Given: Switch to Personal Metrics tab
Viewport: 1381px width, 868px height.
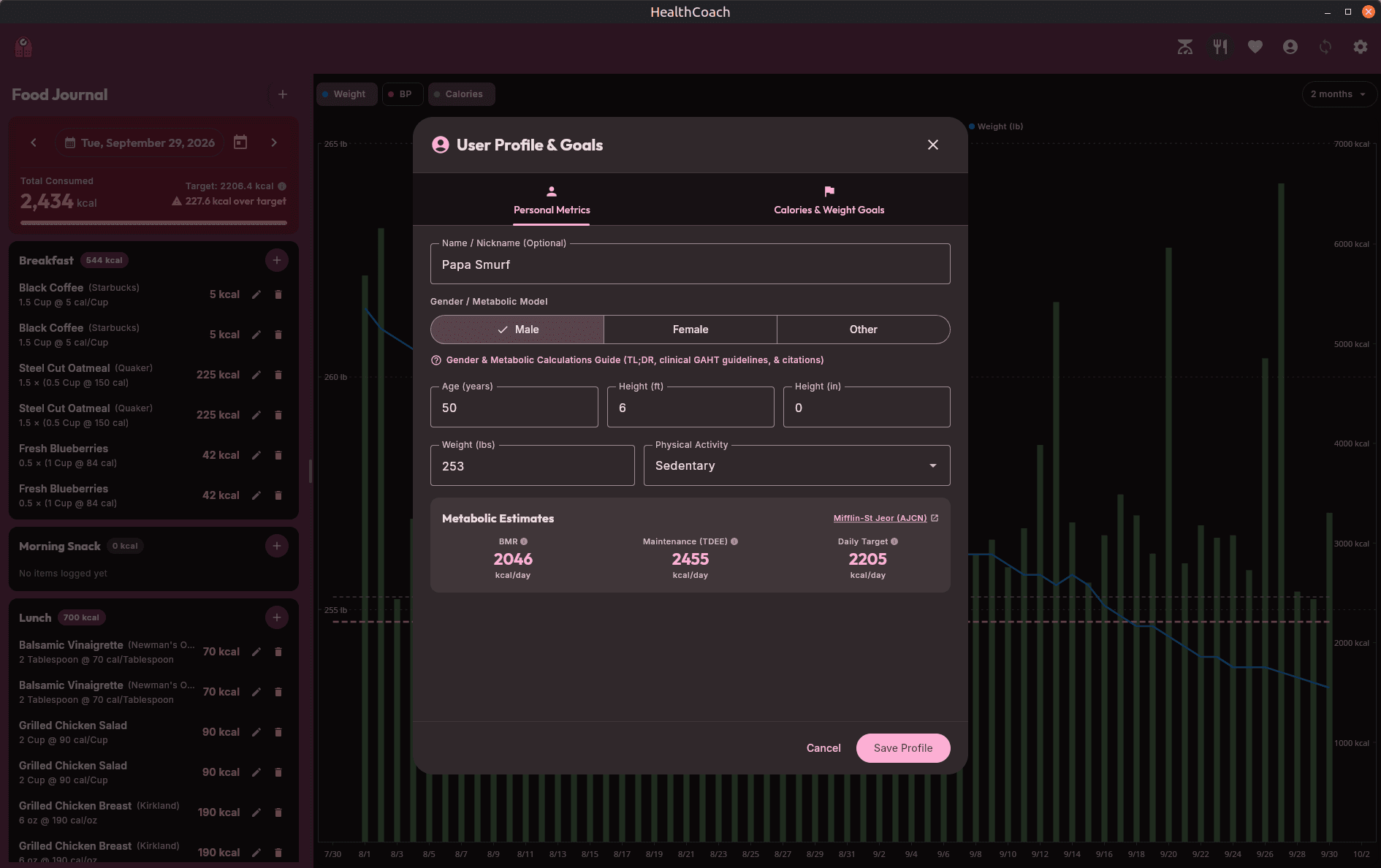Looking at the screenshot, I should pyautogui.click(x=552, y=199).
